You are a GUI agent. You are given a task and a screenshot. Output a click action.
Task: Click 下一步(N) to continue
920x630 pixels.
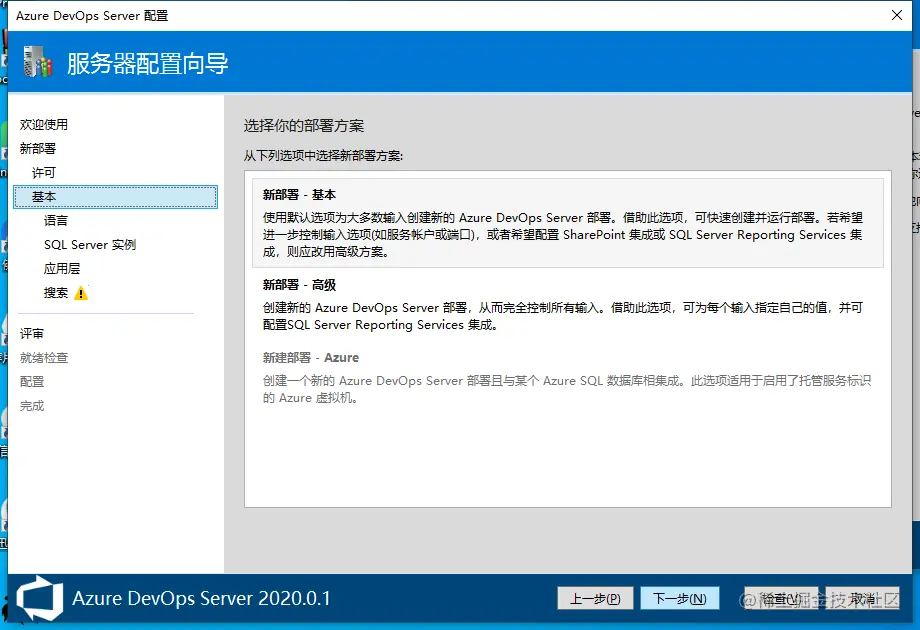click(x=679, y=598)
